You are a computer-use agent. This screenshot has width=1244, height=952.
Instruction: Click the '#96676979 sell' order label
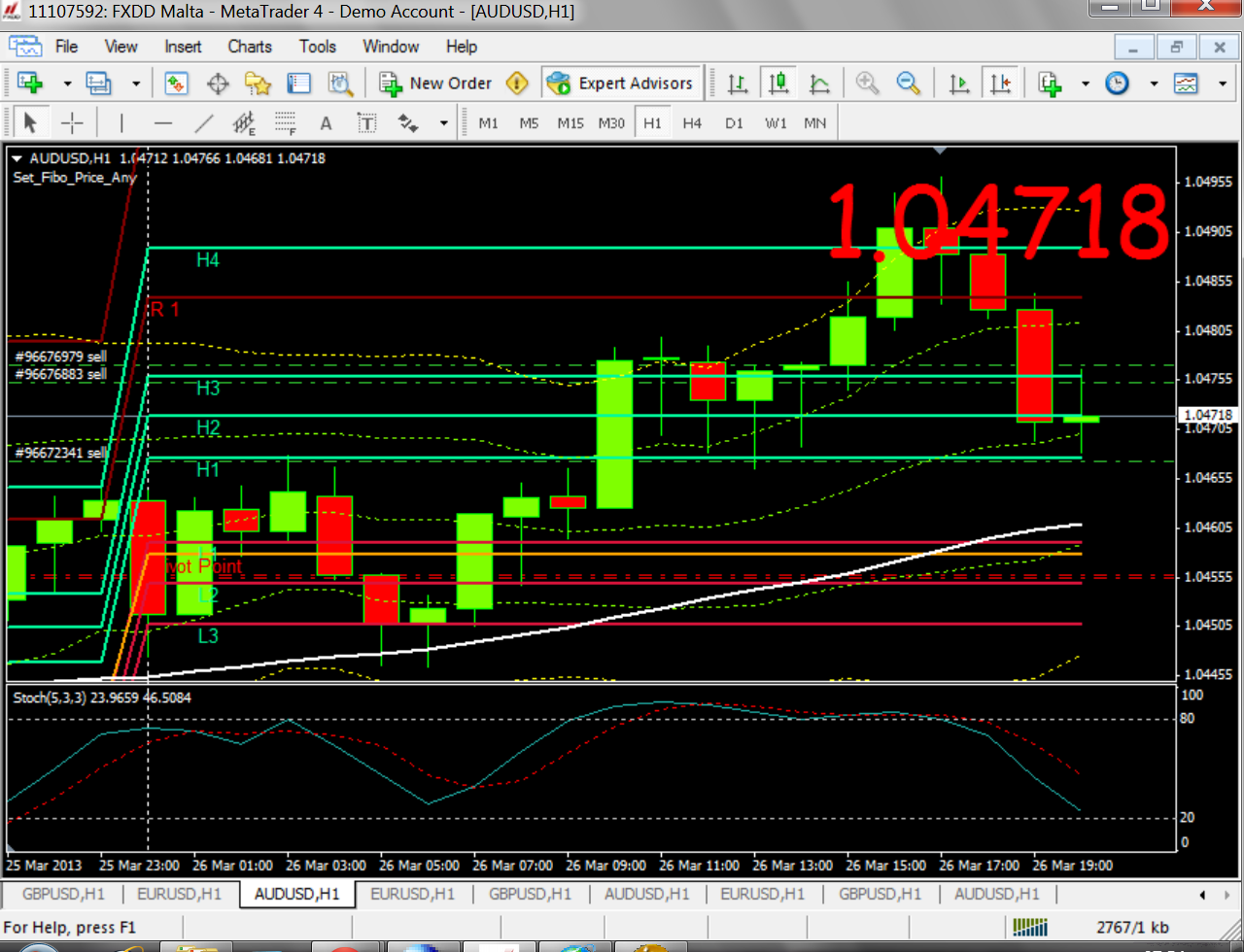point(61,357)
